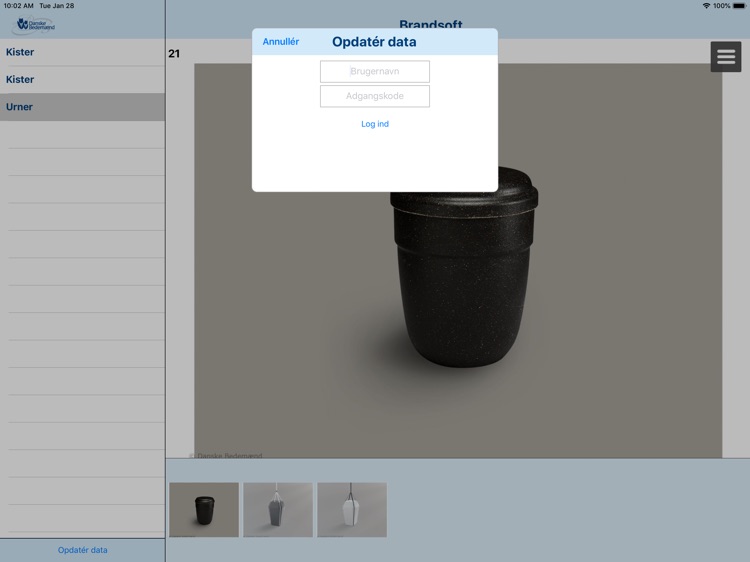
Task: Select the second Kister category
Action: pyautogui.click(x=20, y=79)
